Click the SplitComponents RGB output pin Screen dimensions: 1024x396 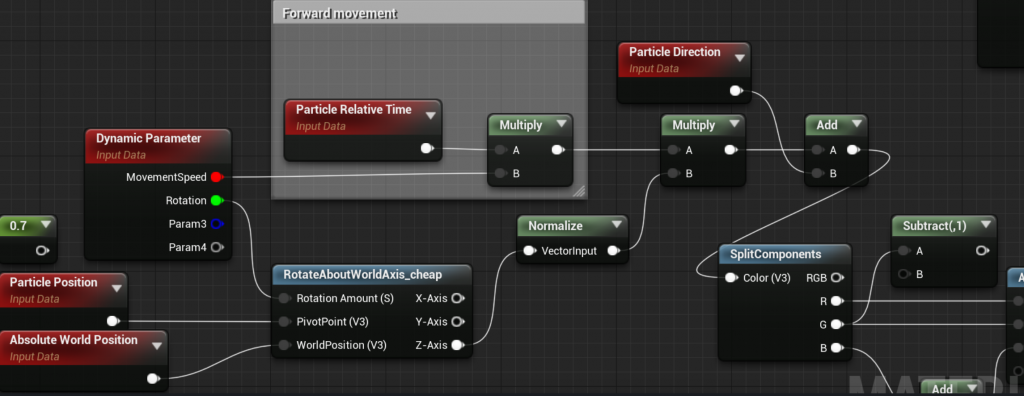(x=837, y=278)
